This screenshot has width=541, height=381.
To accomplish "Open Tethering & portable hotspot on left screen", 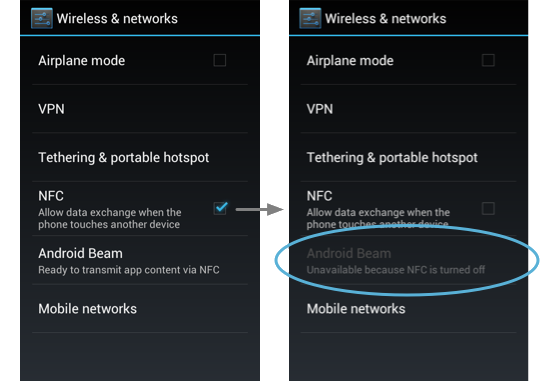I will pos(140,157).
